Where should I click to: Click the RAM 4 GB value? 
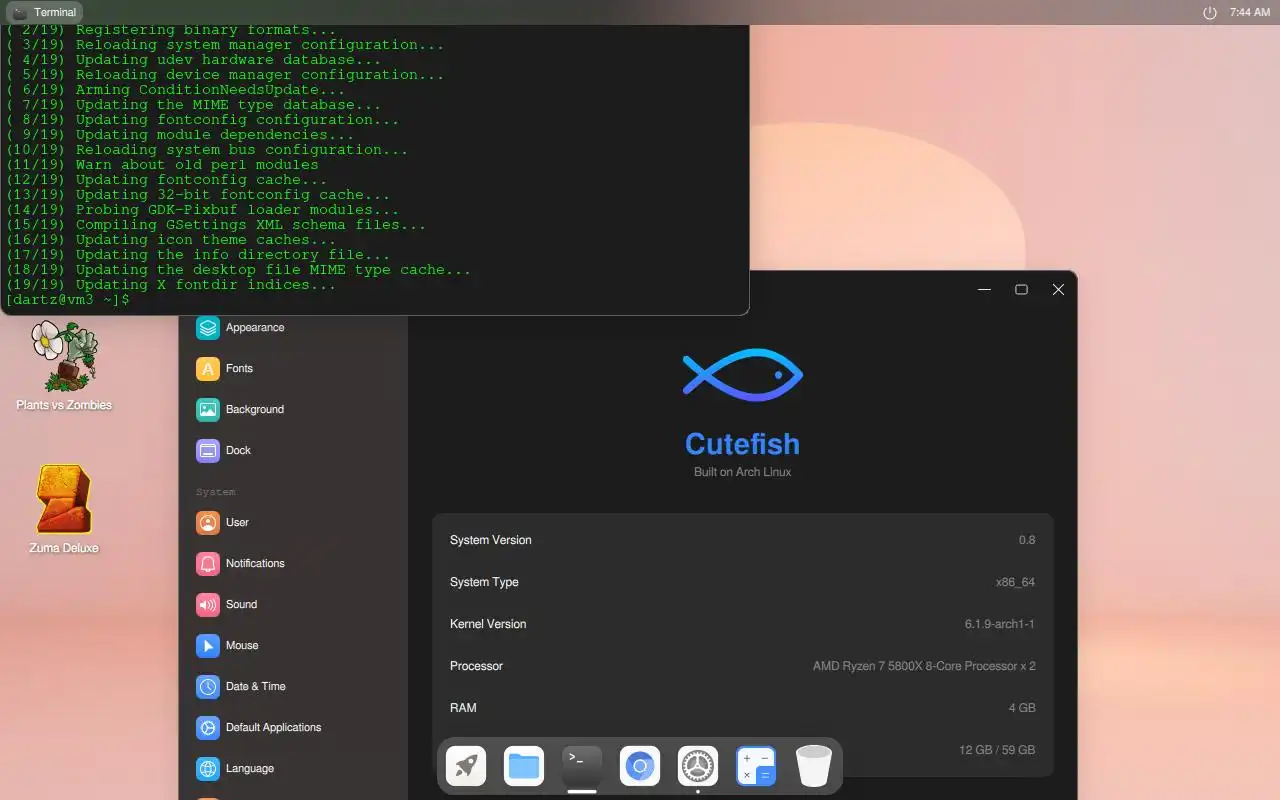point(1022,708)
